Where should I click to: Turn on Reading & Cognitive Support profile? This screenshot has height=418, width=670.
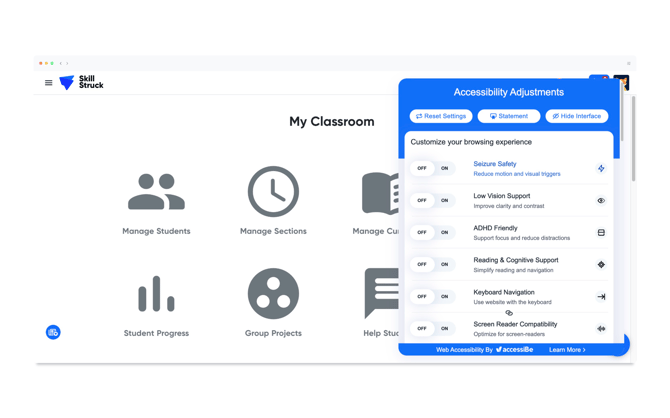tap(444, 265)
